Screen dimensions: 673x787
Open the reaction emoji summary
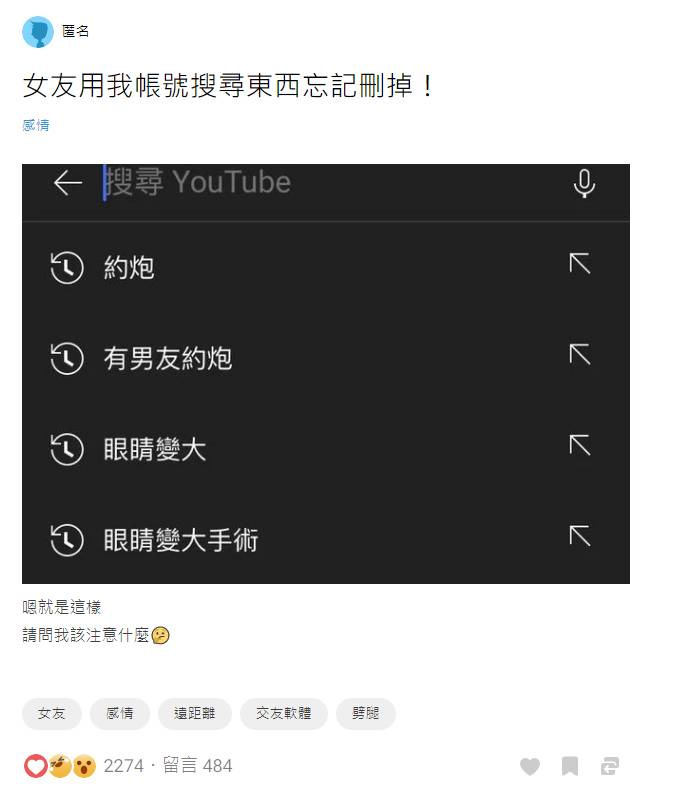click(x=60, y=766)
